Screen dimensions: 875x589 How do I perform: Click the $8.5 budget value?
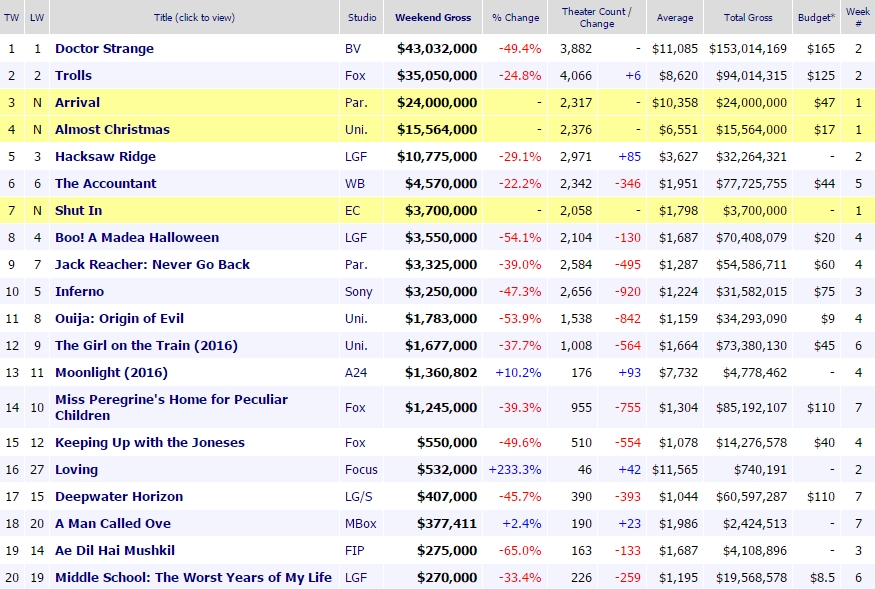tap(821, 577)
